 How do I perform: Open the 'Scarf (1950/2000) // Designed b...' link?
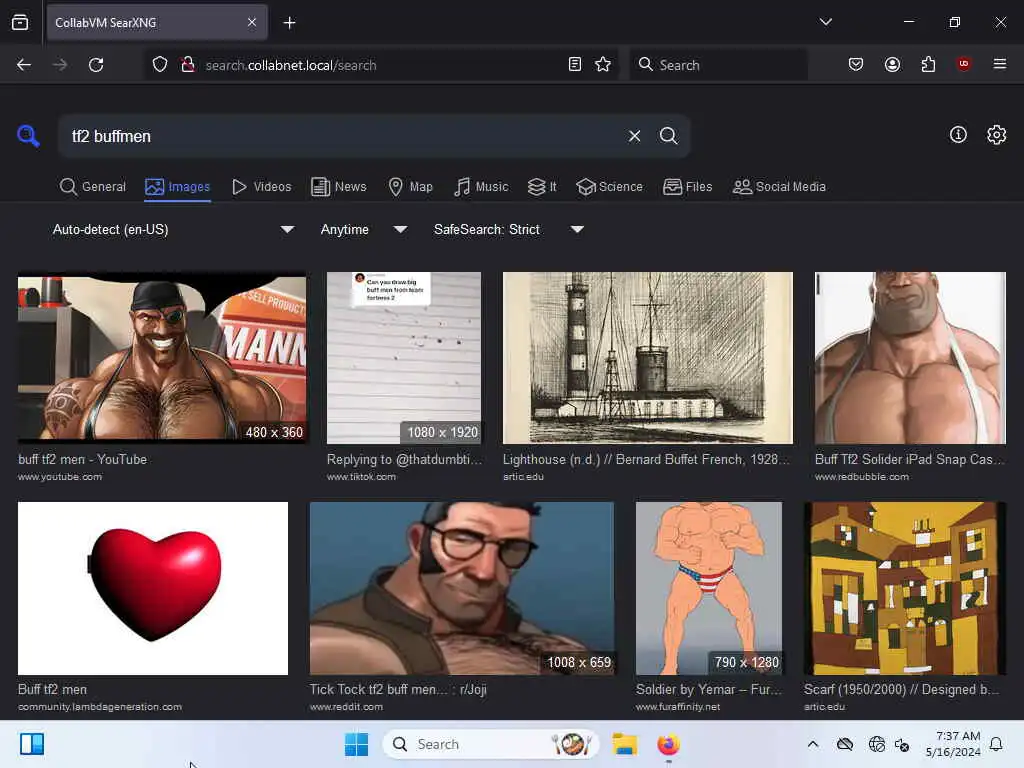point(901,689)
